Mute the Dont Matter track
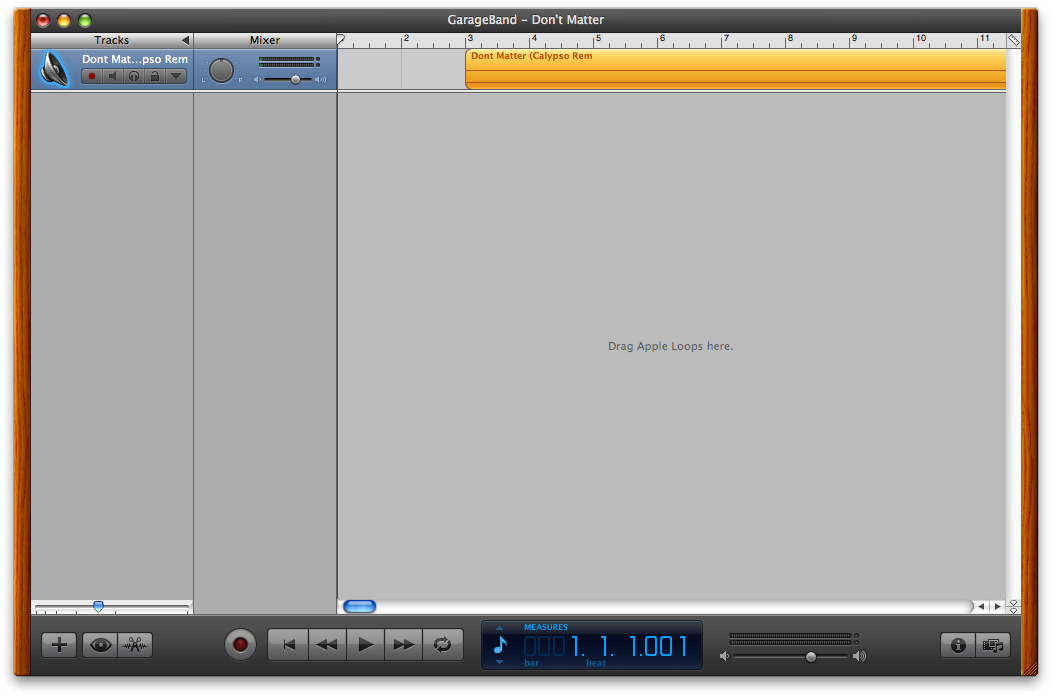 coord(113,76)
